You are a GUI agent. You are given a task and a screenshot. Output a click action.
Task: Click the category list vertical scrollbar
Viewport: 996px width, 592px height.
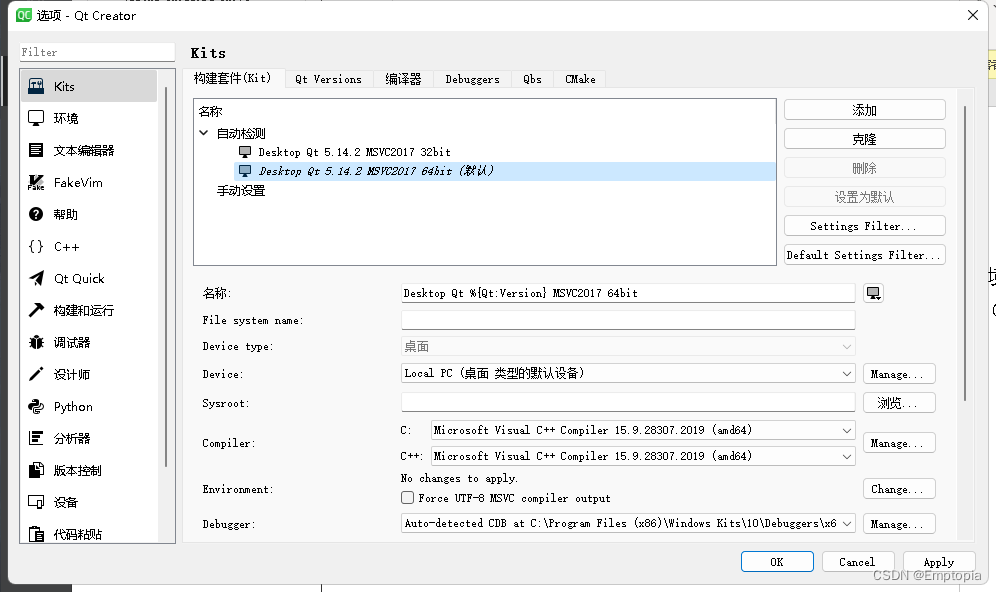pos(166,276)
